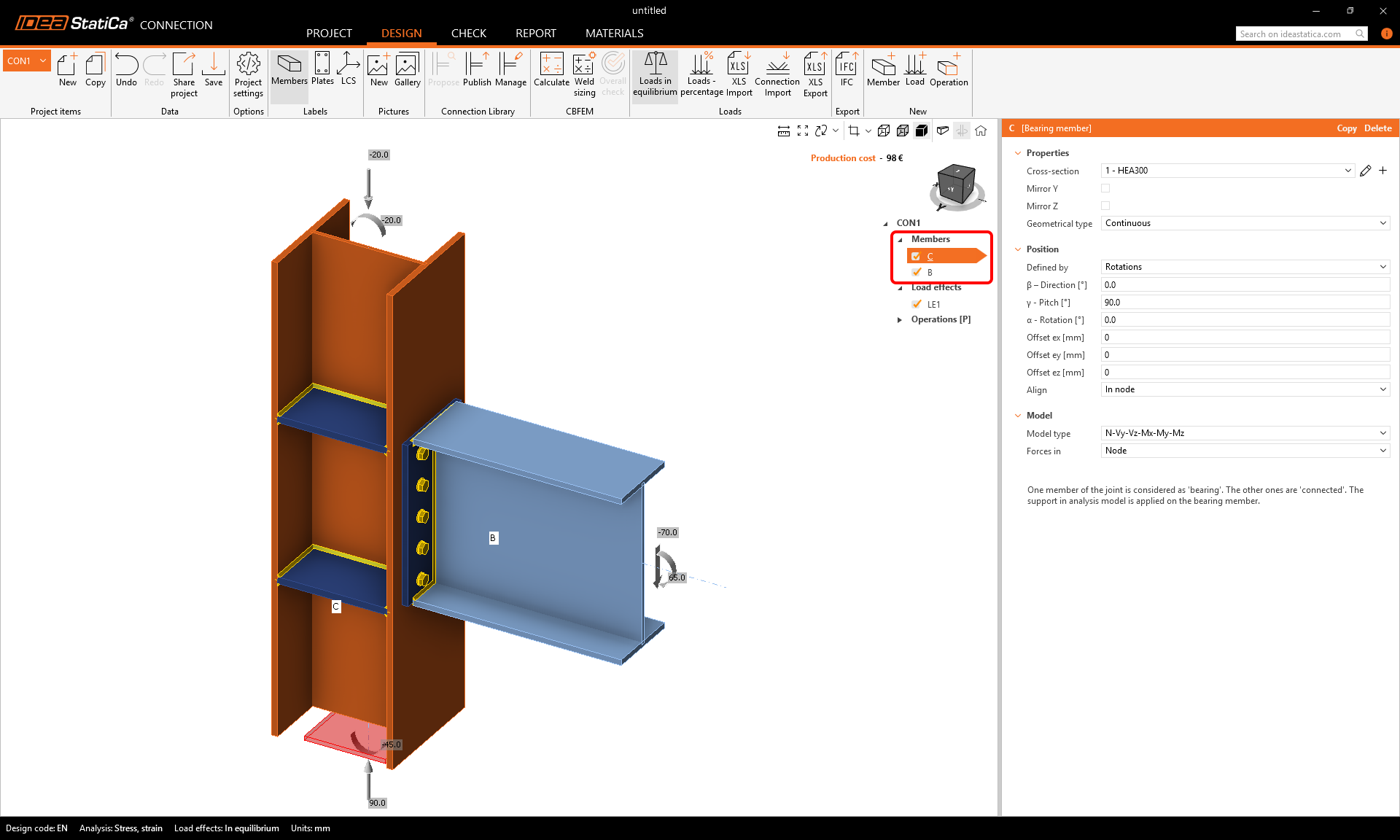
Task: Open the Geometrical type dropdown
Action: (x=1245, y=223)
